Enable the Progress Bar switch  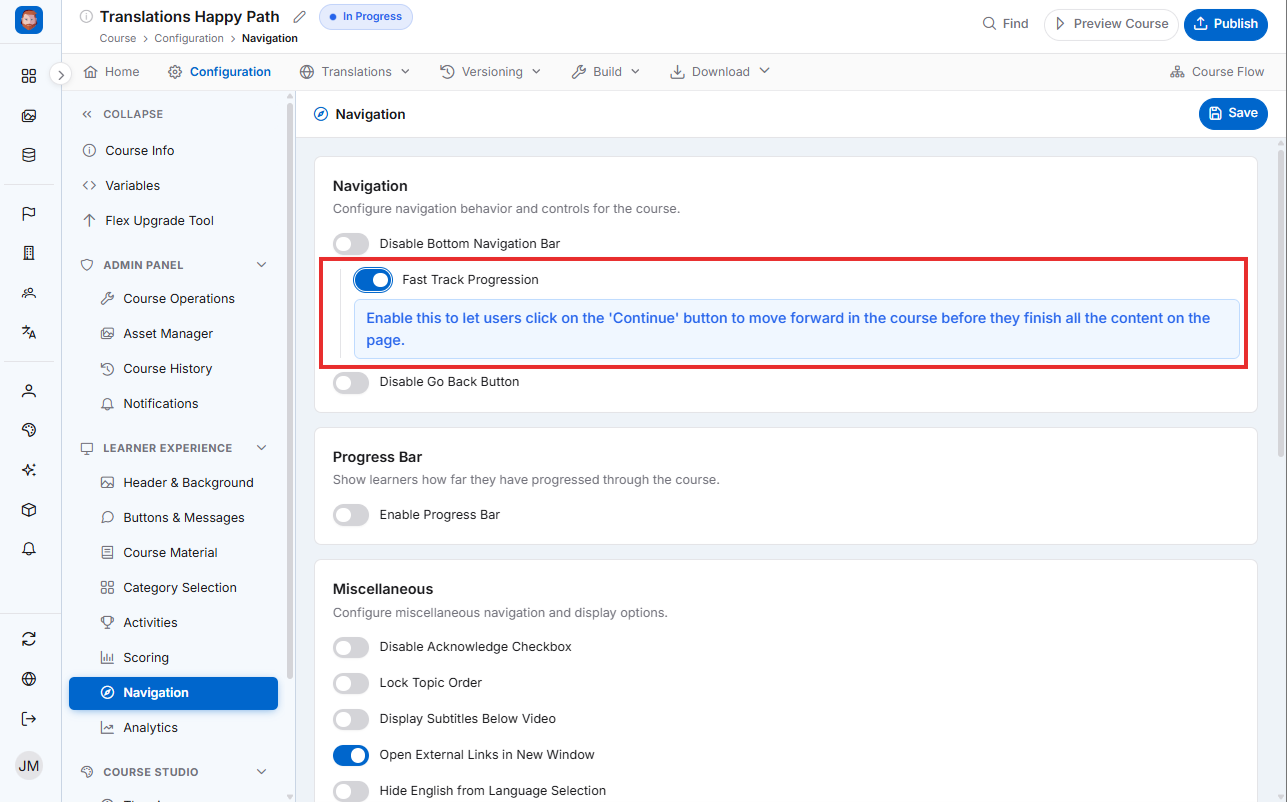[351, 515]
